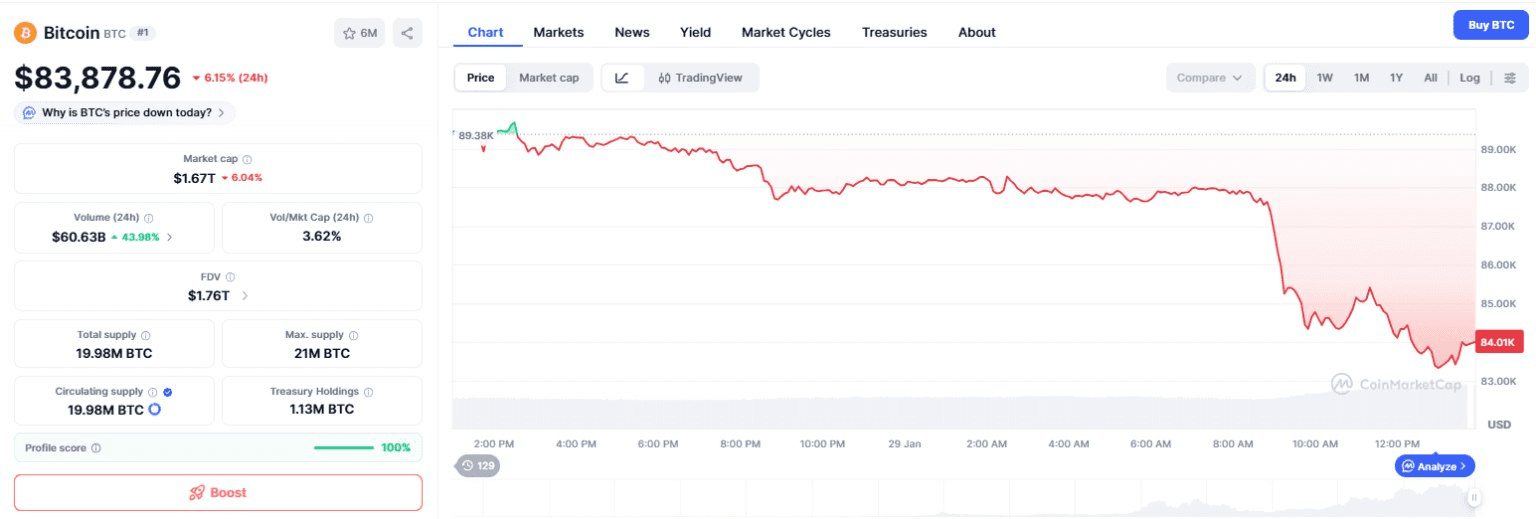Image resolution: width=1536 pixels, height=519 pixels.
Task: Click the circulating supply verified badge
Action: (167, 392)
